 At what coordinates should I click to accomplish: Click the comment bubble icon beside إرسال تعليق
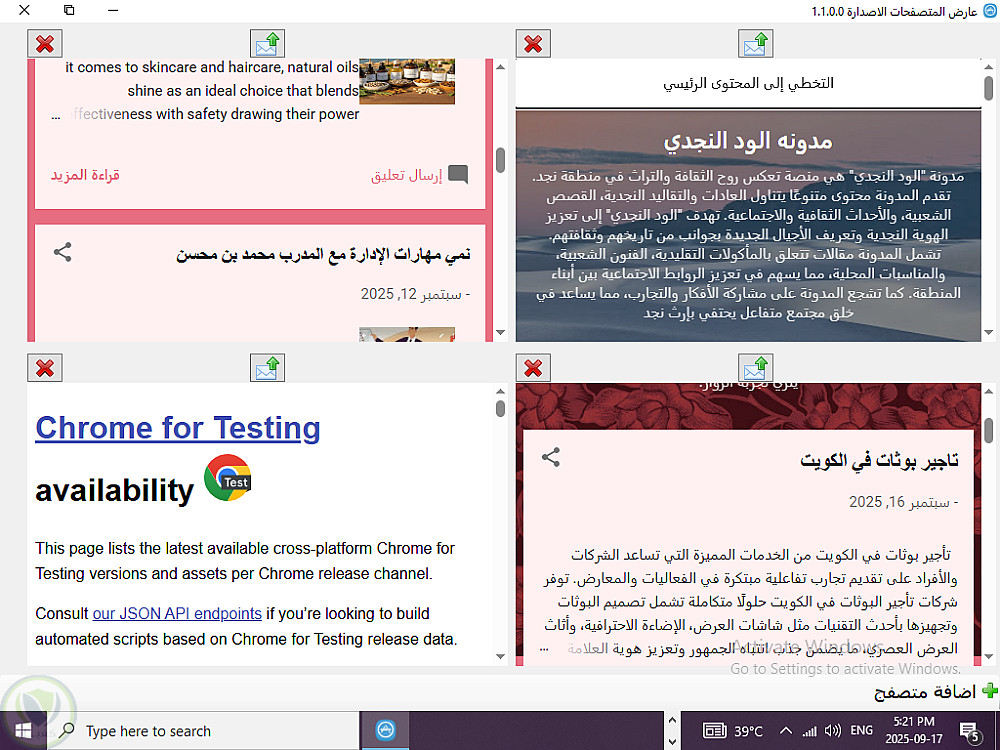pos(458,174)
